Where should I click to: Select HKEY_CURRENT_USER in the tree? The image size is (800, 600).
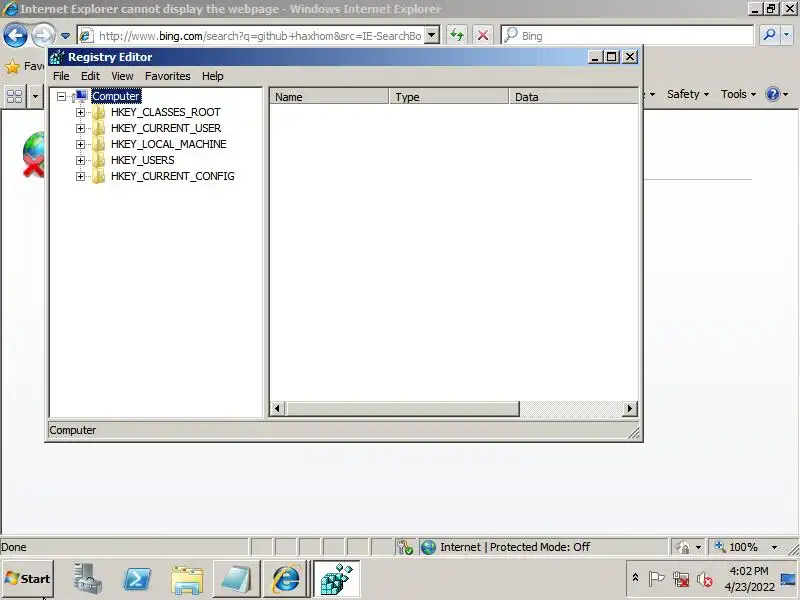click(x=166, y=128)
